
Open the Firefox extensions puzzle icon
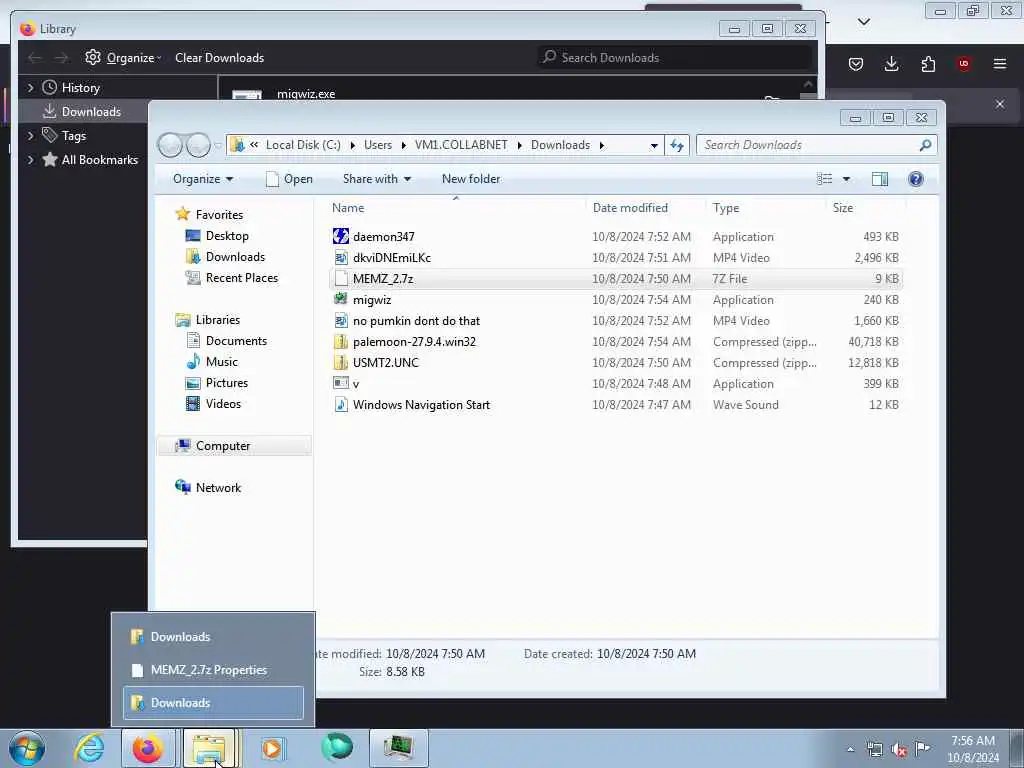click(928, 63)
